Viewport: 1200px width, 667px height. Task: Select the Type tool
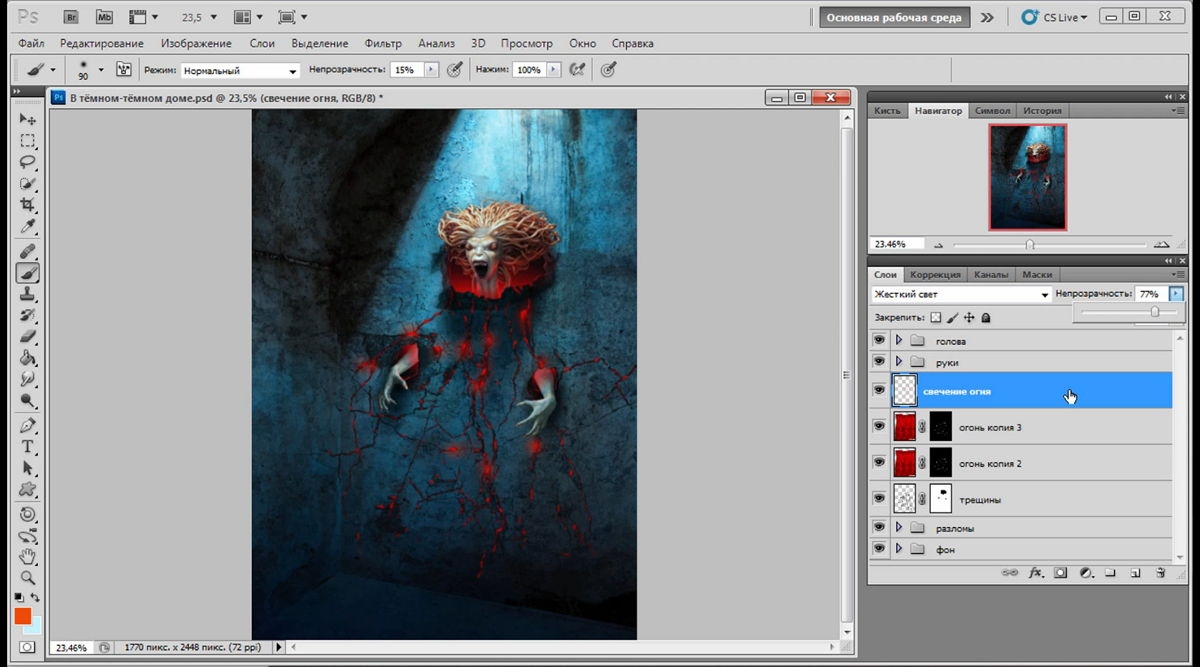[28, 446]
